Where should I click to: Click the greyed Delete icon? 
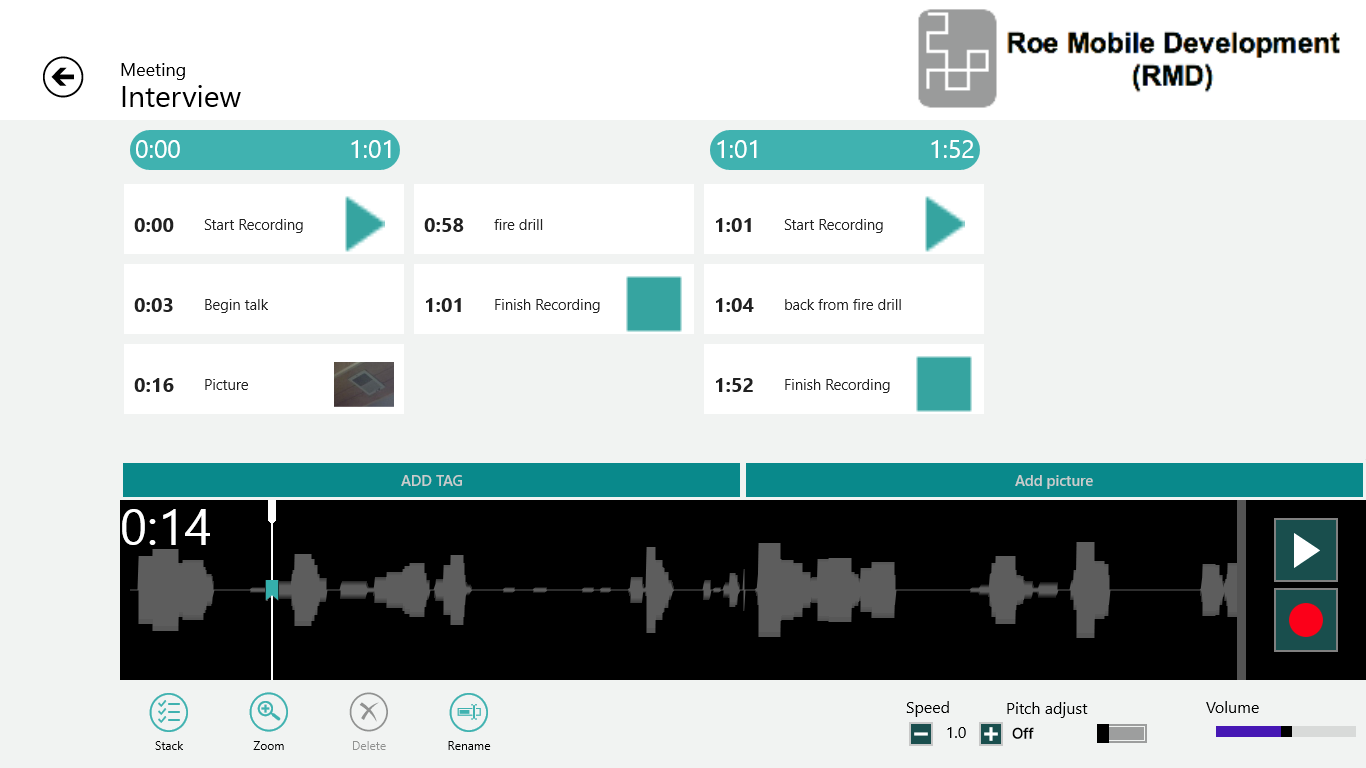click(369, 713)
